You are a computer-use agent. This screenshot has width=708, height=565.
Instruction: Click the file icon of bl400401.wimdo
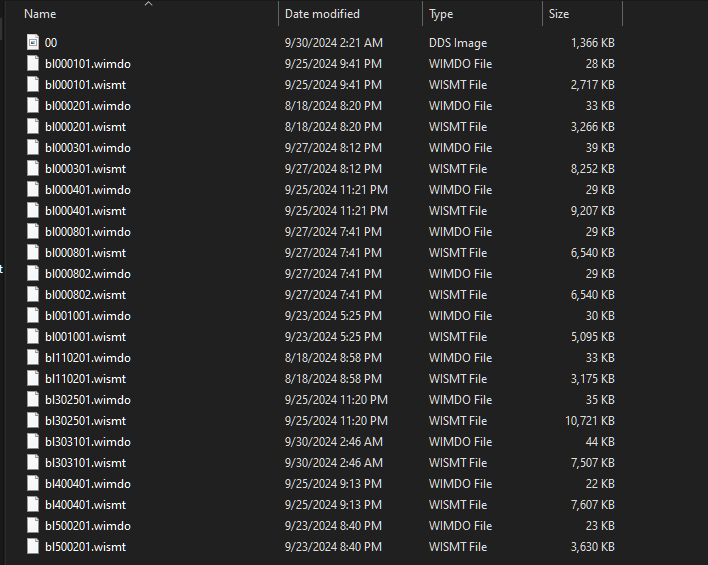[x=33, y=484]
